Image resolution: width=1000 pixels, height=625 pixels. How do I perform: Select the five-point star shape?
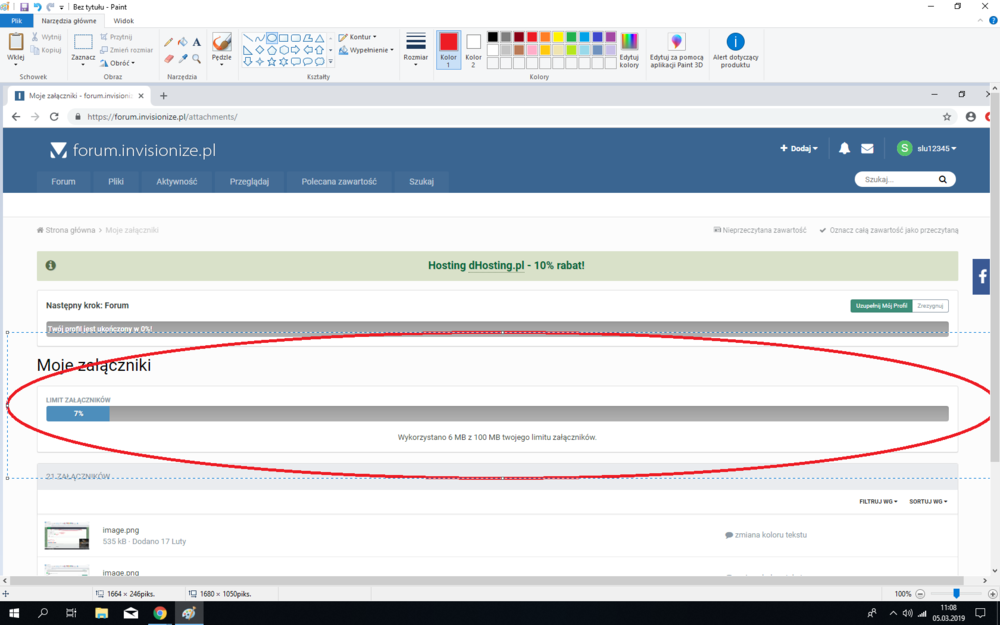[x=272, y=61]
